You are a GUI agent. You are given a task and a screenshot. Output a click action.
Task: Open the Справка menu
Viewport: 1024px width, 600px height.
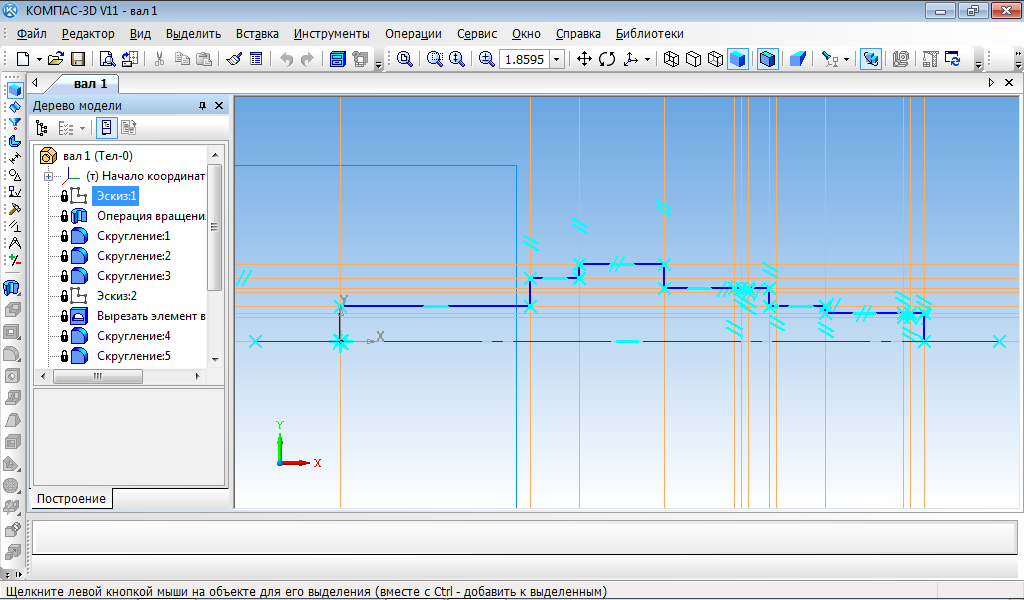[x=578, y=34]
